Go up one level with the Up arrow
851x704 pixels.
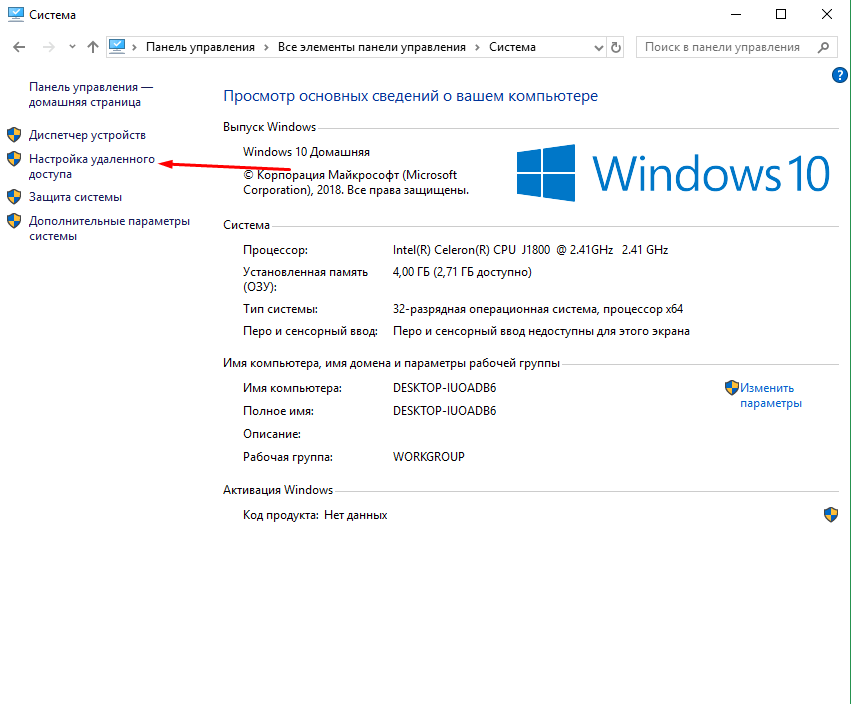click(93, 47)
